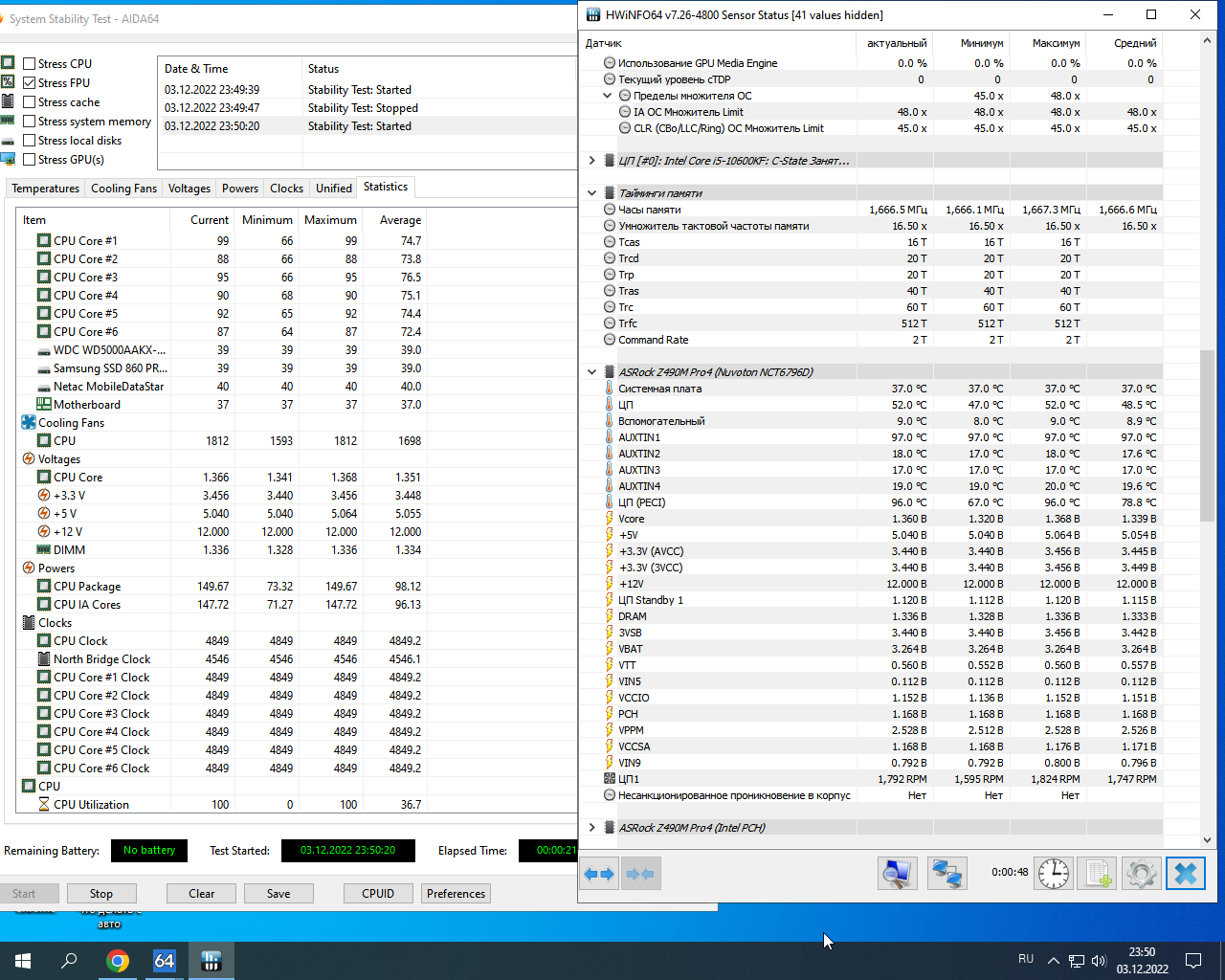
Task: Select the 'Vcore' row in HWiNFO
Action: pyautogui.click(x=872, y=519)
